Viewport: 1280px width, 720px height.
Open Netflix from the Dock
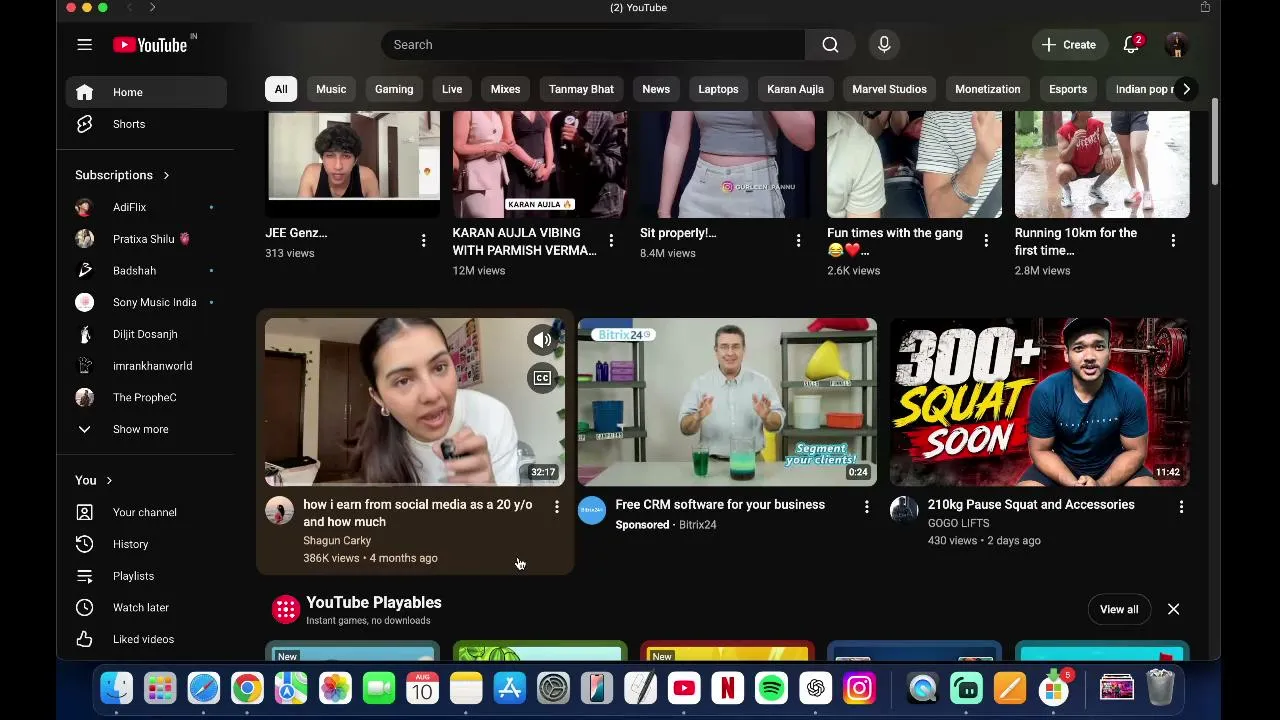click(728, 688)
